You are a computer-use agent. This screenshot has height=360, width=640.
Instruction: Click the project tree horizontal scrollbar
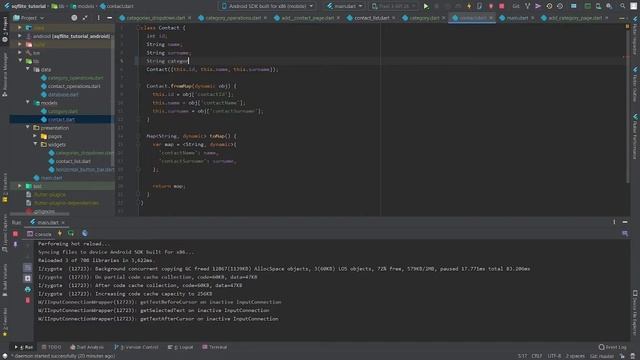pos(40,214)
